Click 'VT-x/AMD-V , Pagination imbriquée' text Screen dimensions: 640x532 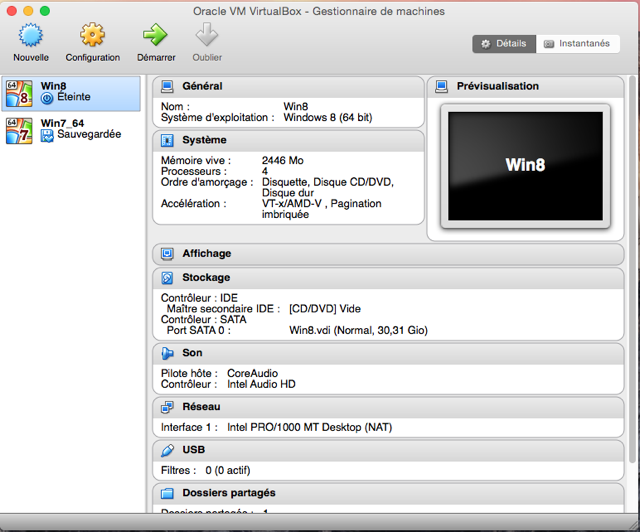[x=322, y=209]
